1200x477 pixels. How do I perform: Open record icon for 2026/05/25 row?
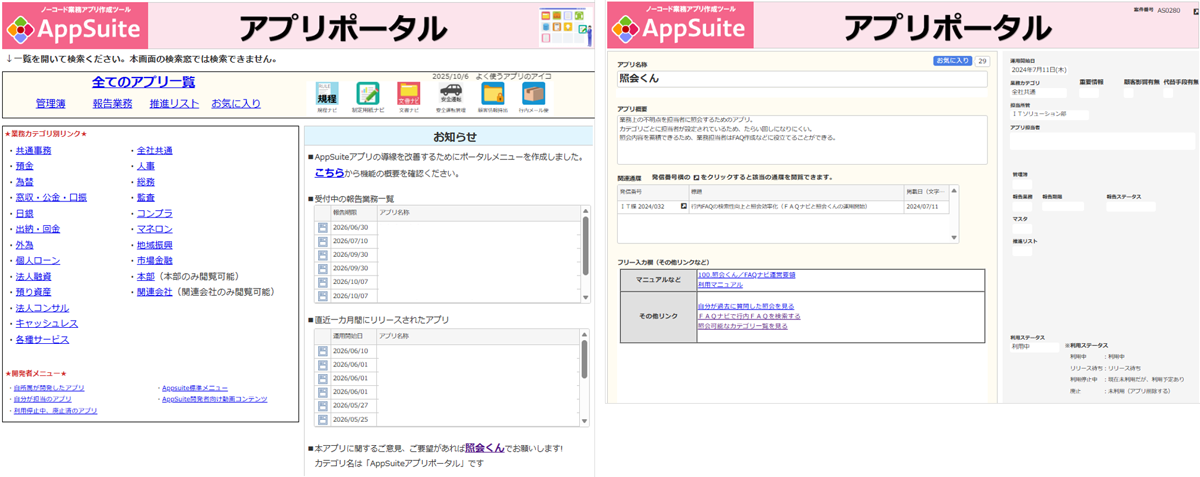(x=323, y=420)
